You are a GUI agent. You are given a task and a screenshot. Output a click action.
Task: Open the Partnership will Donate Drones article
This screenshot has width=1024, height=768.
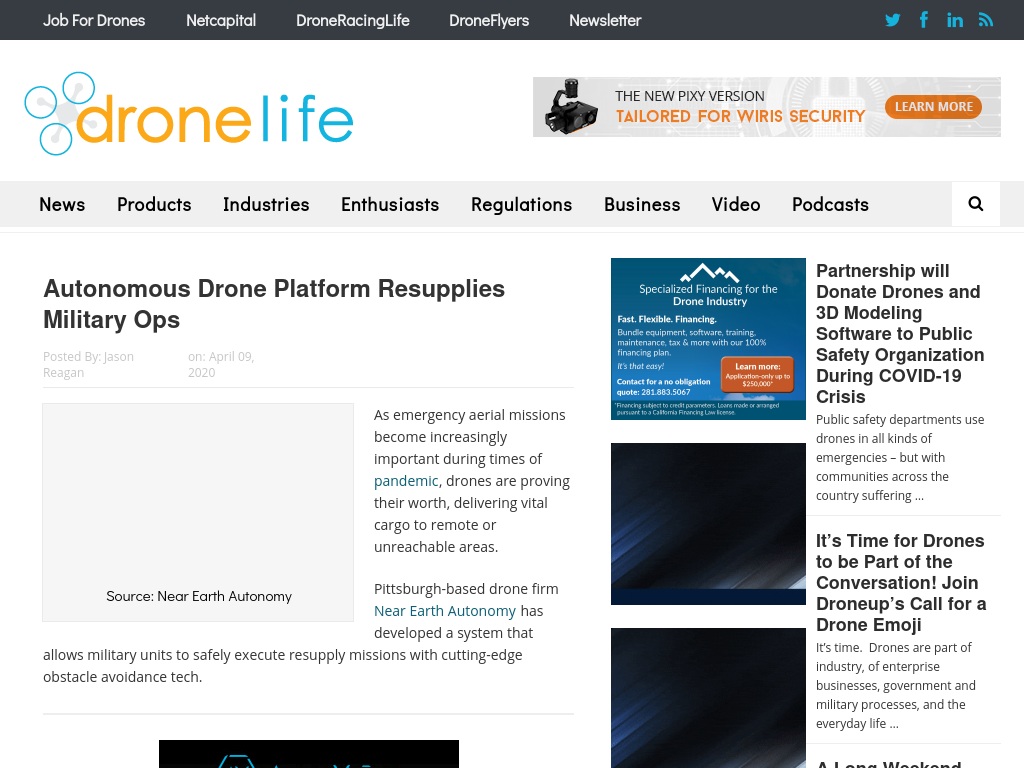(x=901, y=334)
